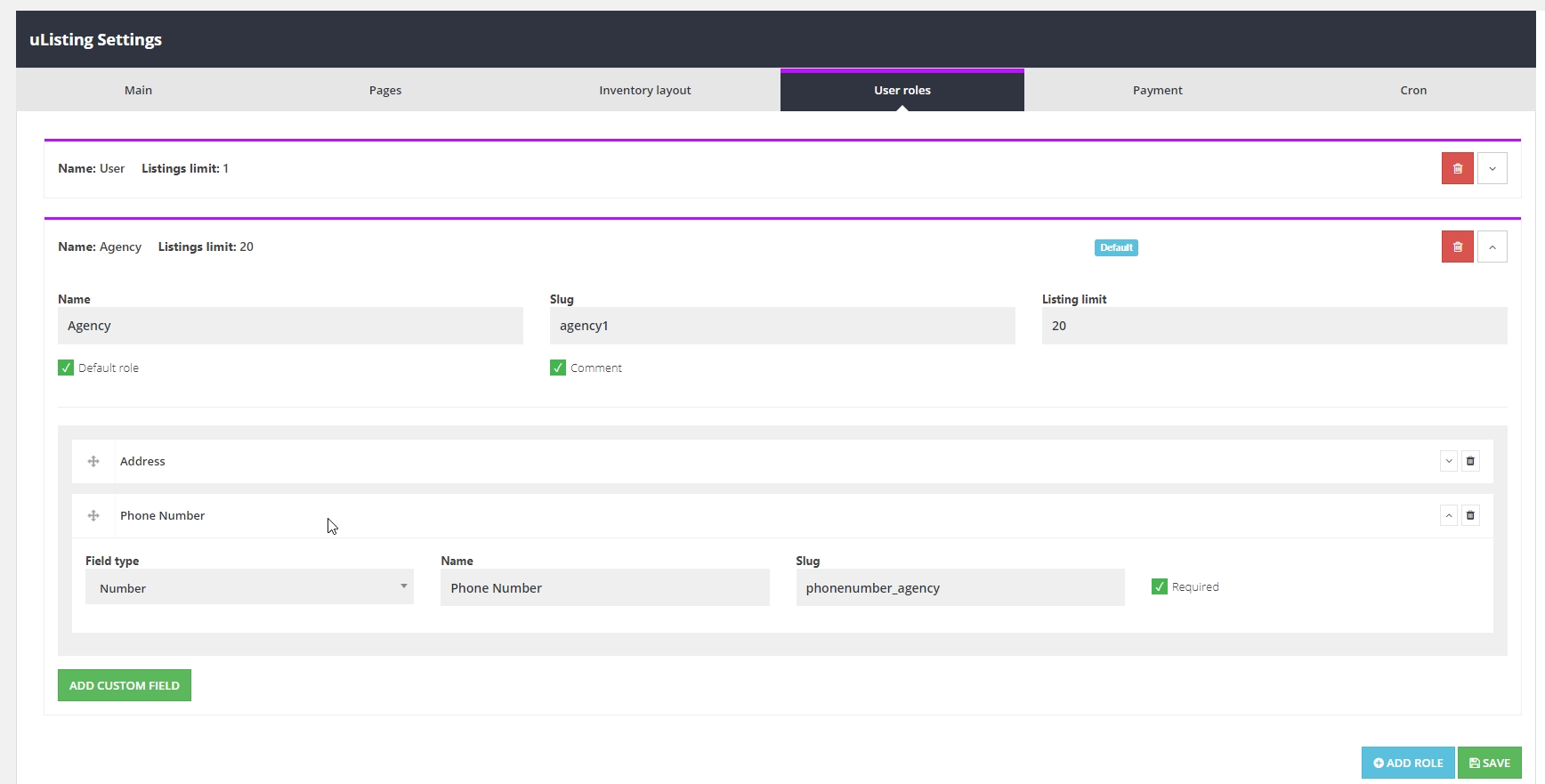1545x784 pixels.
Task: Toggle the Comment checkbox
Action: click(x=558, y=368)
